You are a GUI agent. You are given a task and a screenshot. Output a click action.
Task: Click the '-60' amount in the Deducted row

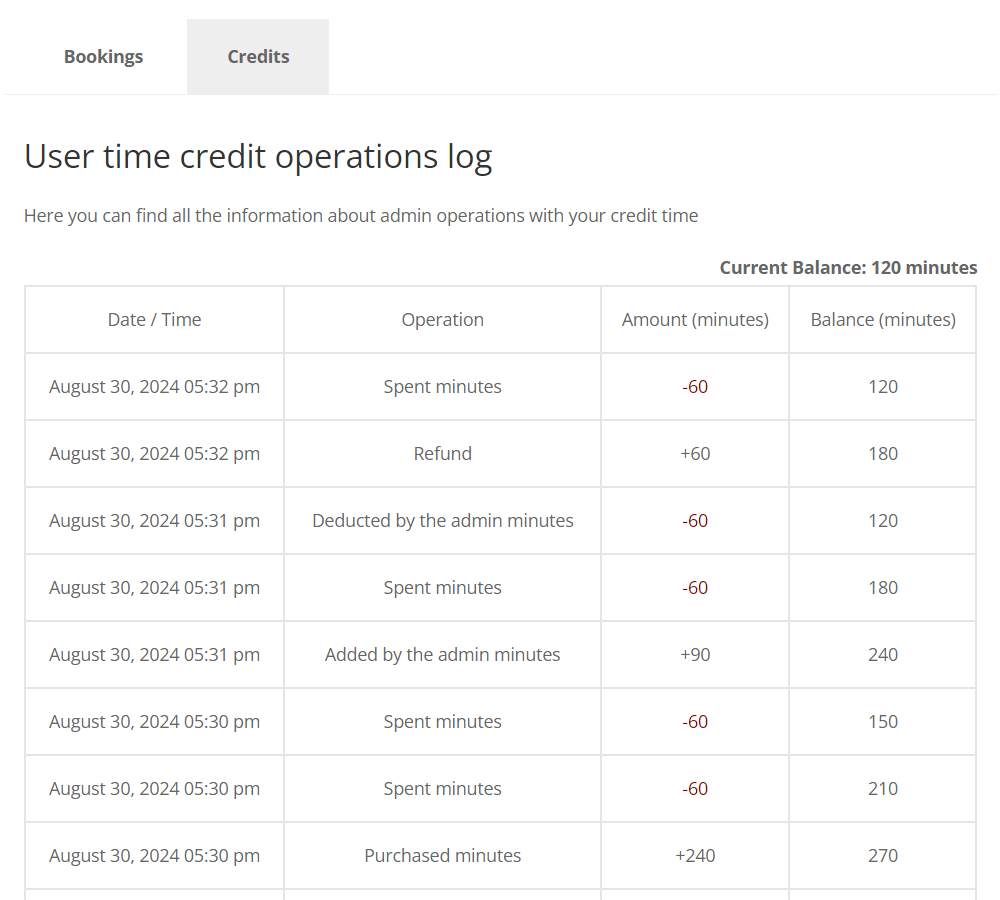point(695,520)
